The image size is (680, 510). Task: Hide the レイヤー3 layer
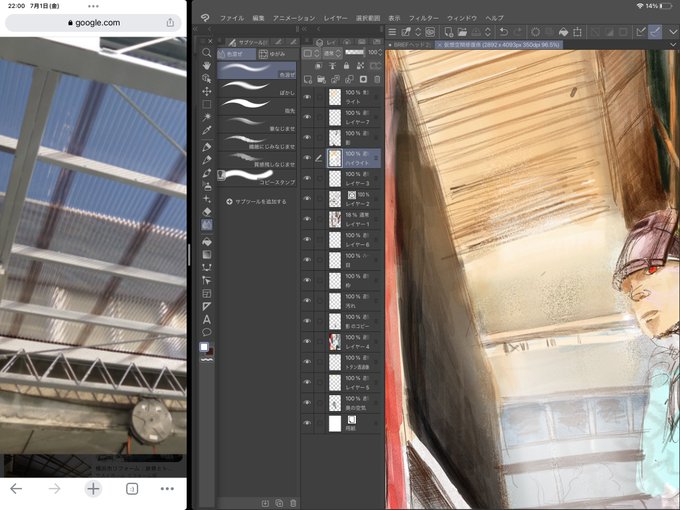tap(307, 178)
